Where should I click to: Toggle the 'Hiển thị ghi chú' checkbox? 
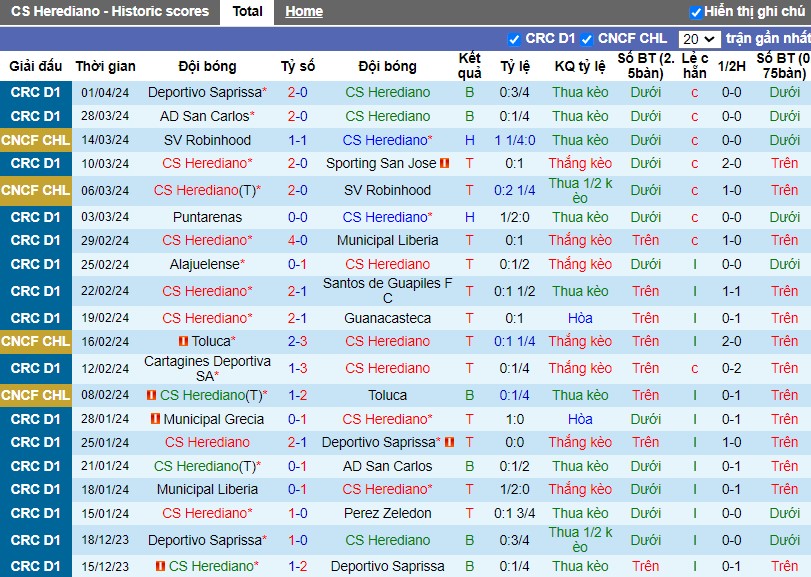pos(696,12)
